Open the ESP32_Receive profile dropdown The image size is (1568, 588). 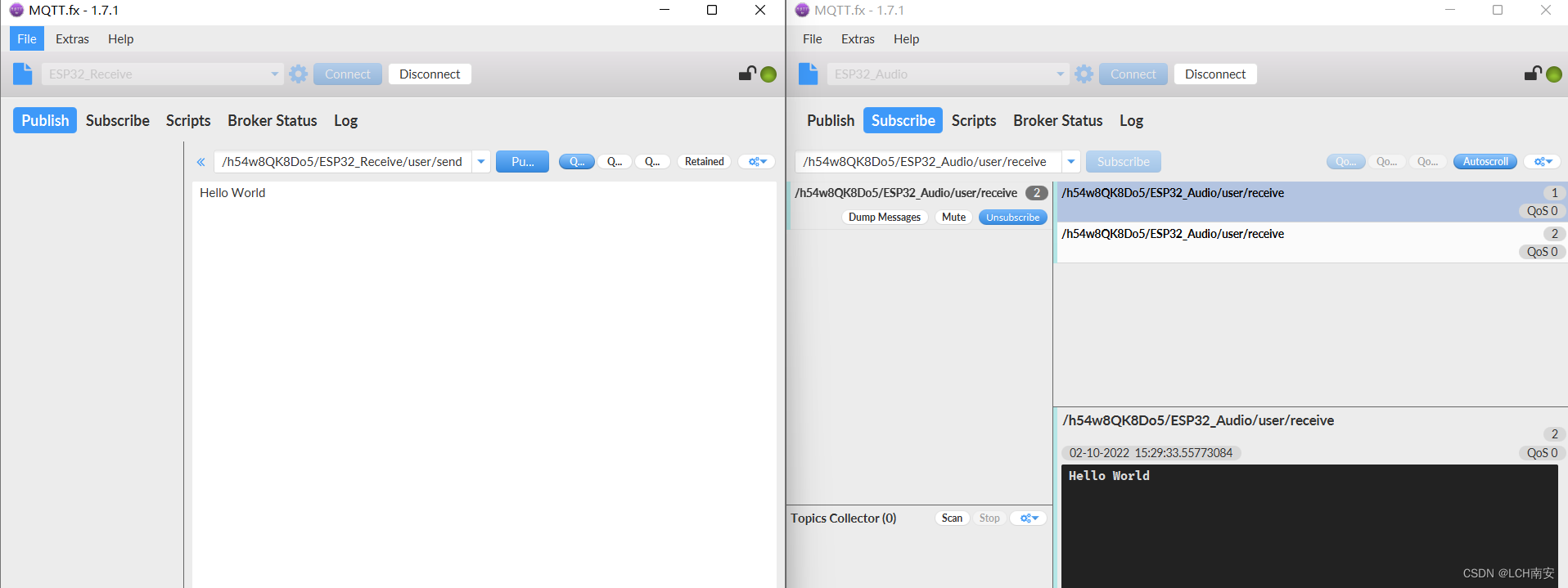pos(274,74)
